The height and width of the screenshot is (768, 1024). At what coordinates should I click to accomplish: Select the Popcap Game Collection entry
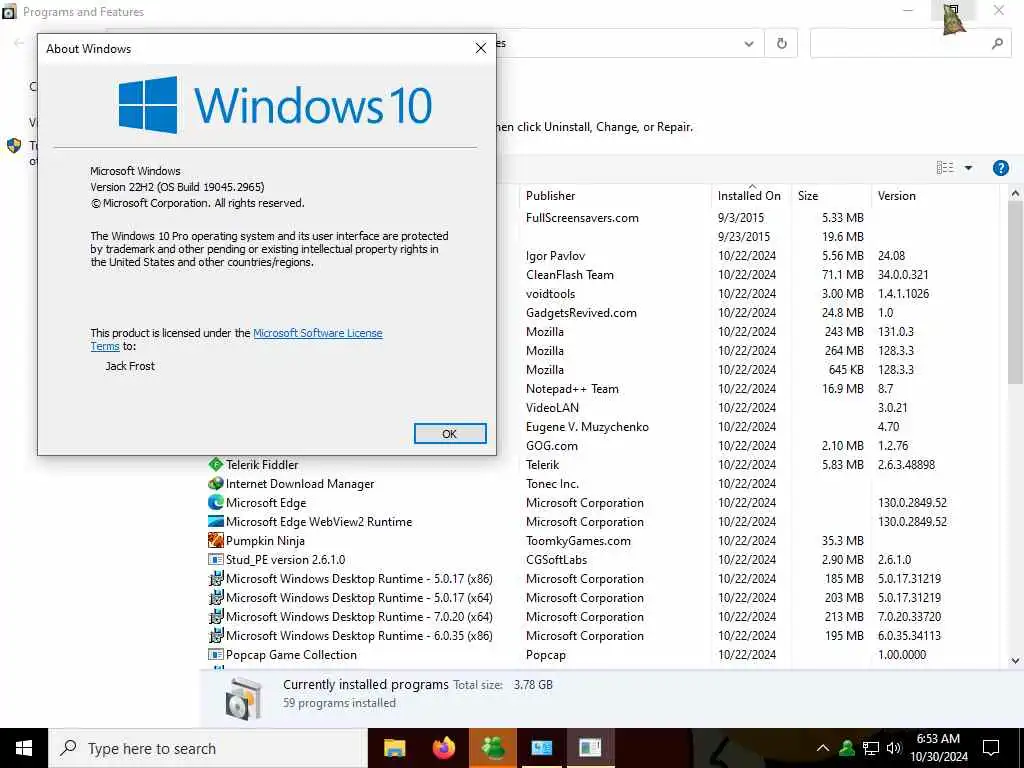point(602,654)
